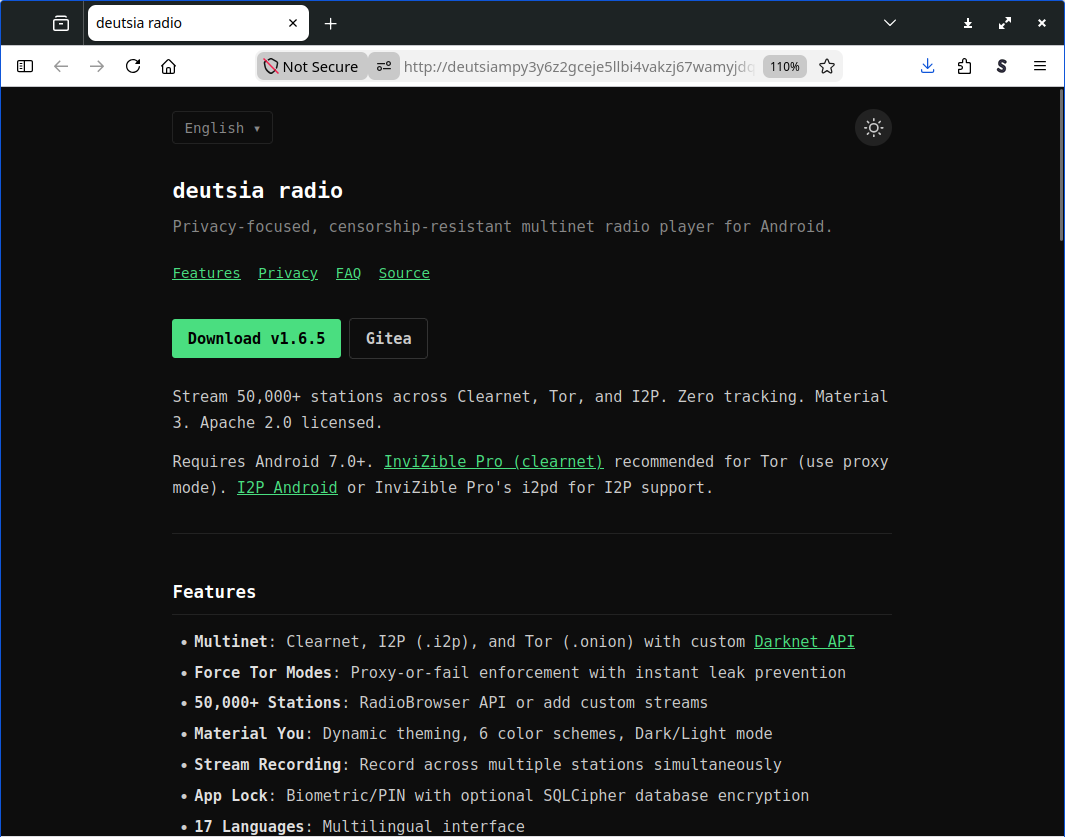
Task: Click the page vertical scrollbar
Action: pos(1061,165)
